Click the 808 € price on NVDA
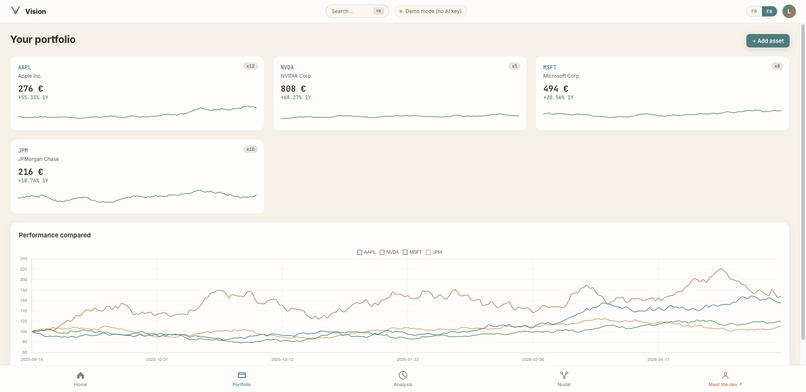Viewport: 806px width, 392px height. (293, 88)
